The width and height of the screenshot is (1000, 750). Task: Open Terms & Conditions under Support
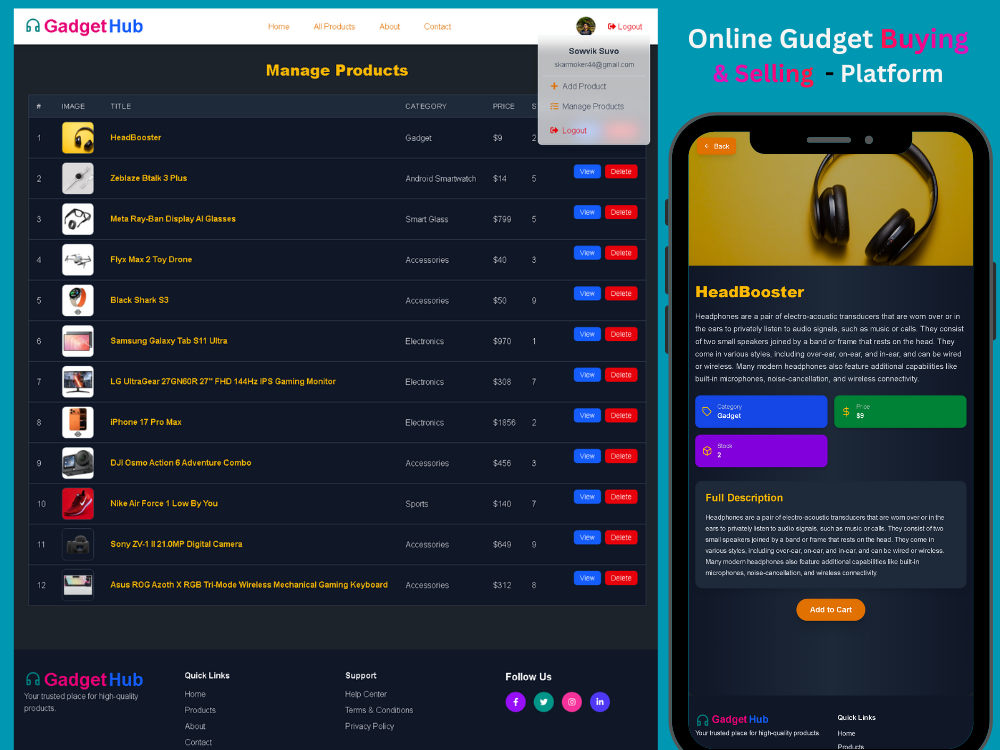[379, 710]
